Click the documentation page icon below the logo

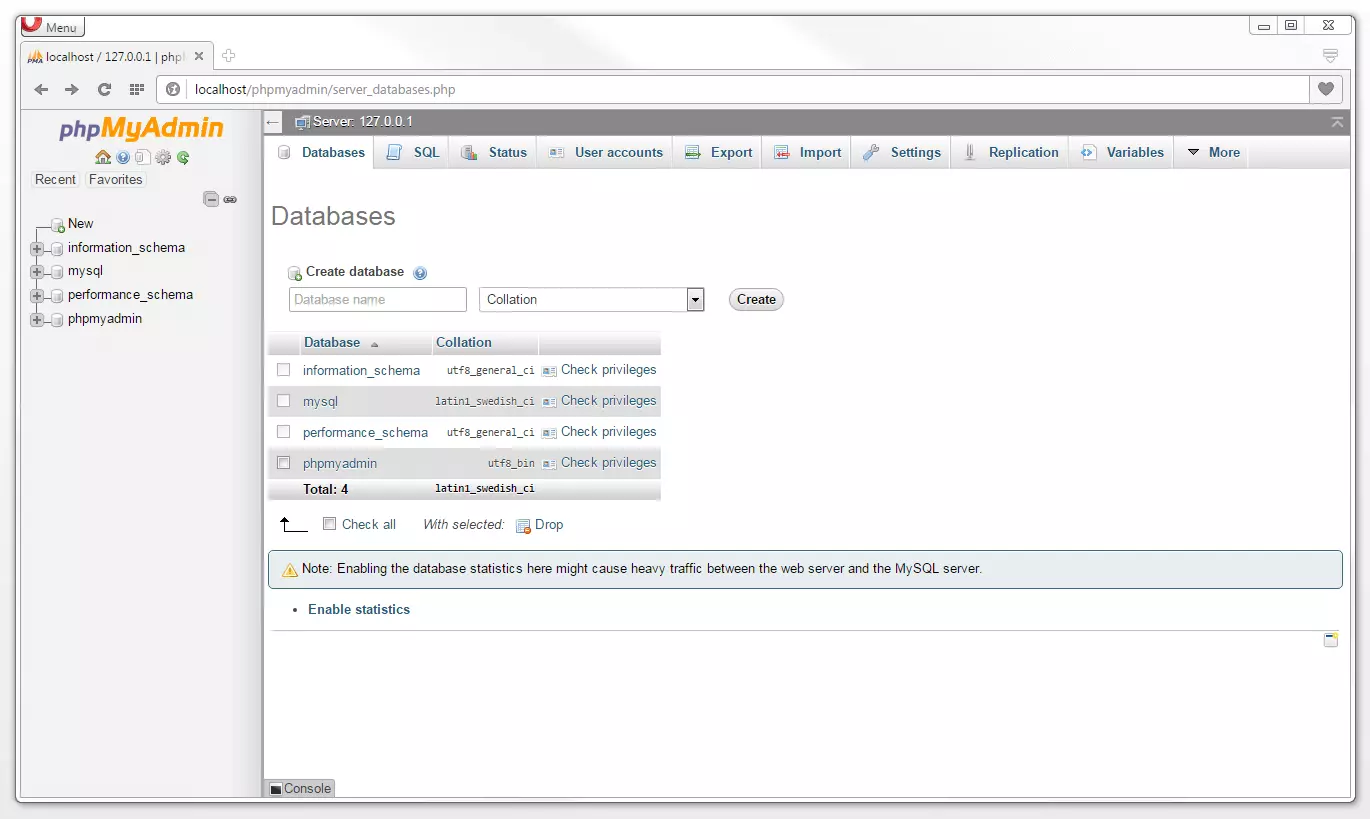point(143,157)
